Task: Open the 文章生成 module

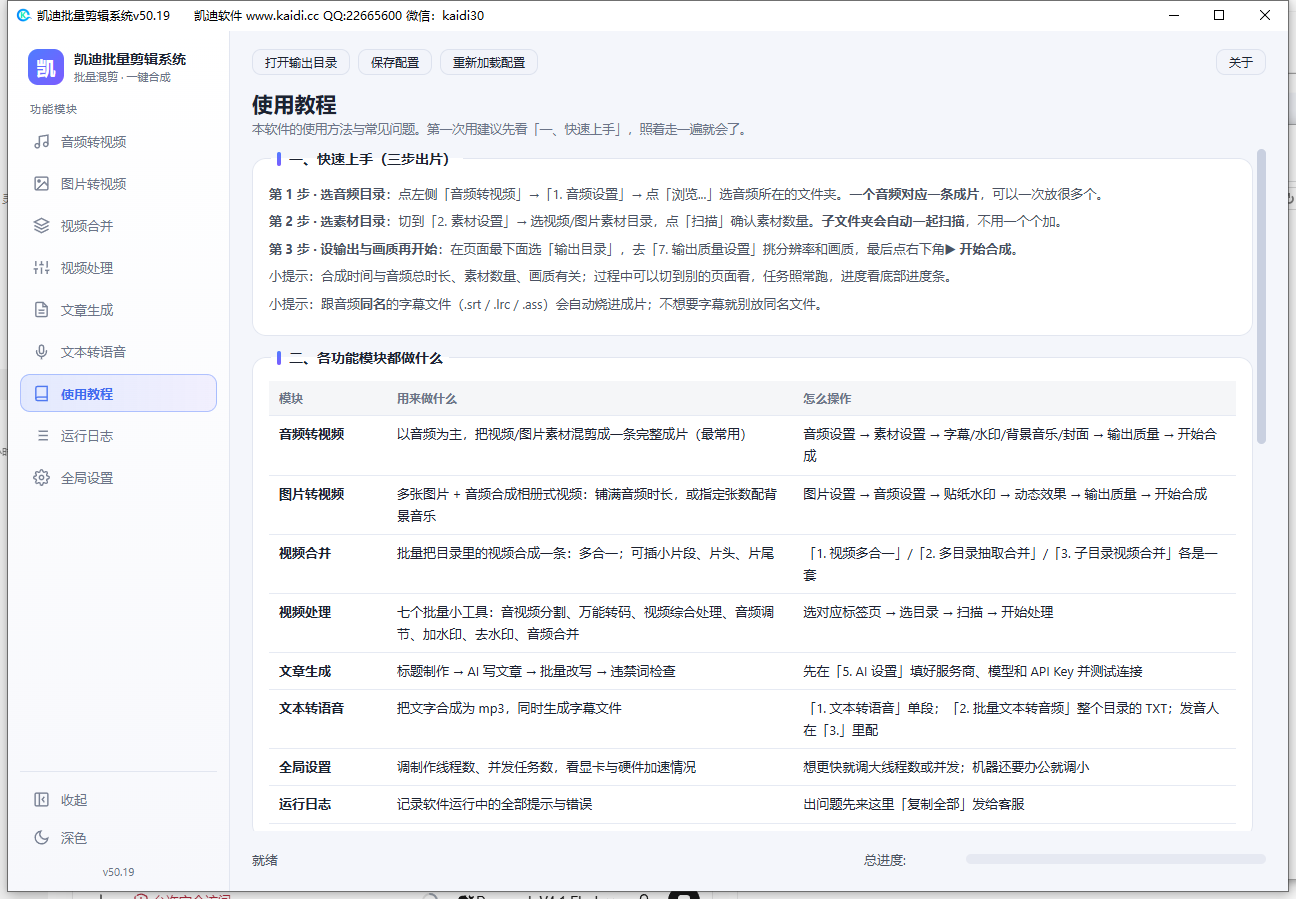Action: [118, 310]
